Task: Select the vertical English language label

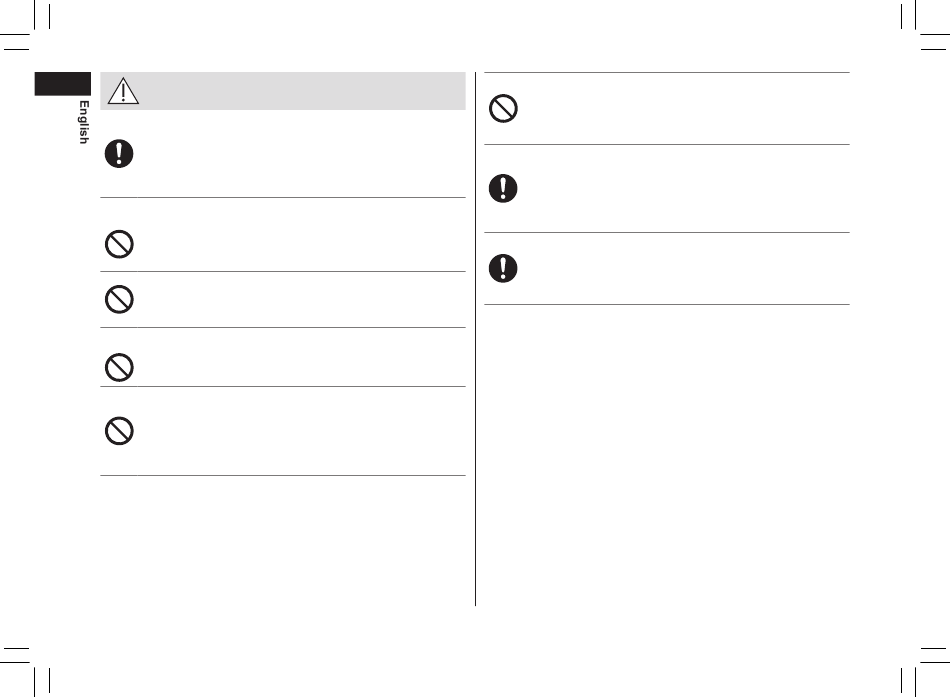Action: click(84, 122)
